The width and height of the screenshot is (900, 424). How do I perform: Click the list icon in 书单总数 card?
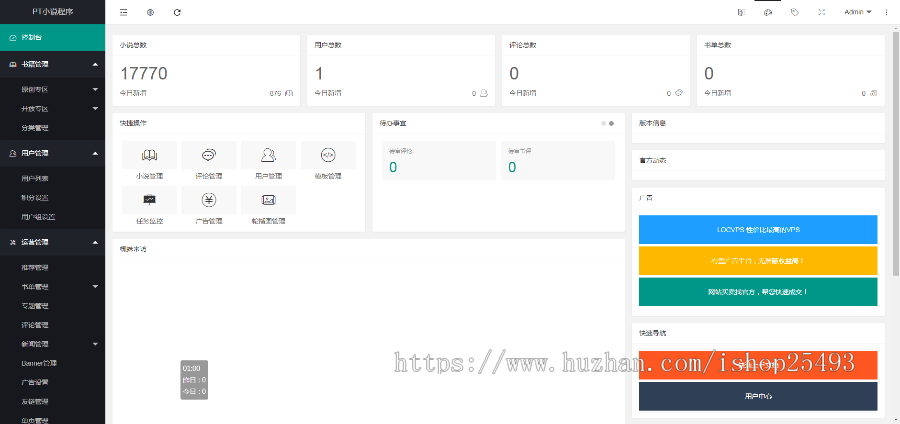pyautogui.click(x=874, y=93)
